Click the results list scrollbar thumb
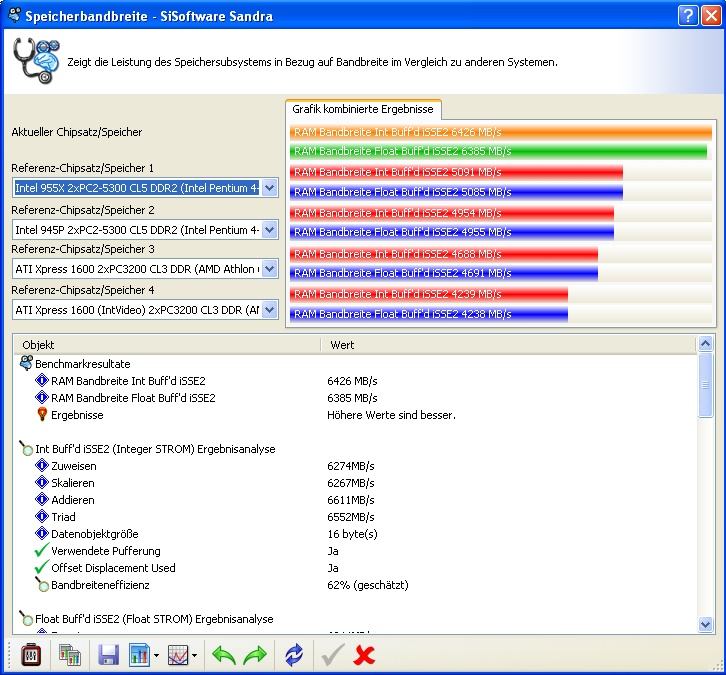The width and height of the screenshot is (726, 675). coord(705,385)
